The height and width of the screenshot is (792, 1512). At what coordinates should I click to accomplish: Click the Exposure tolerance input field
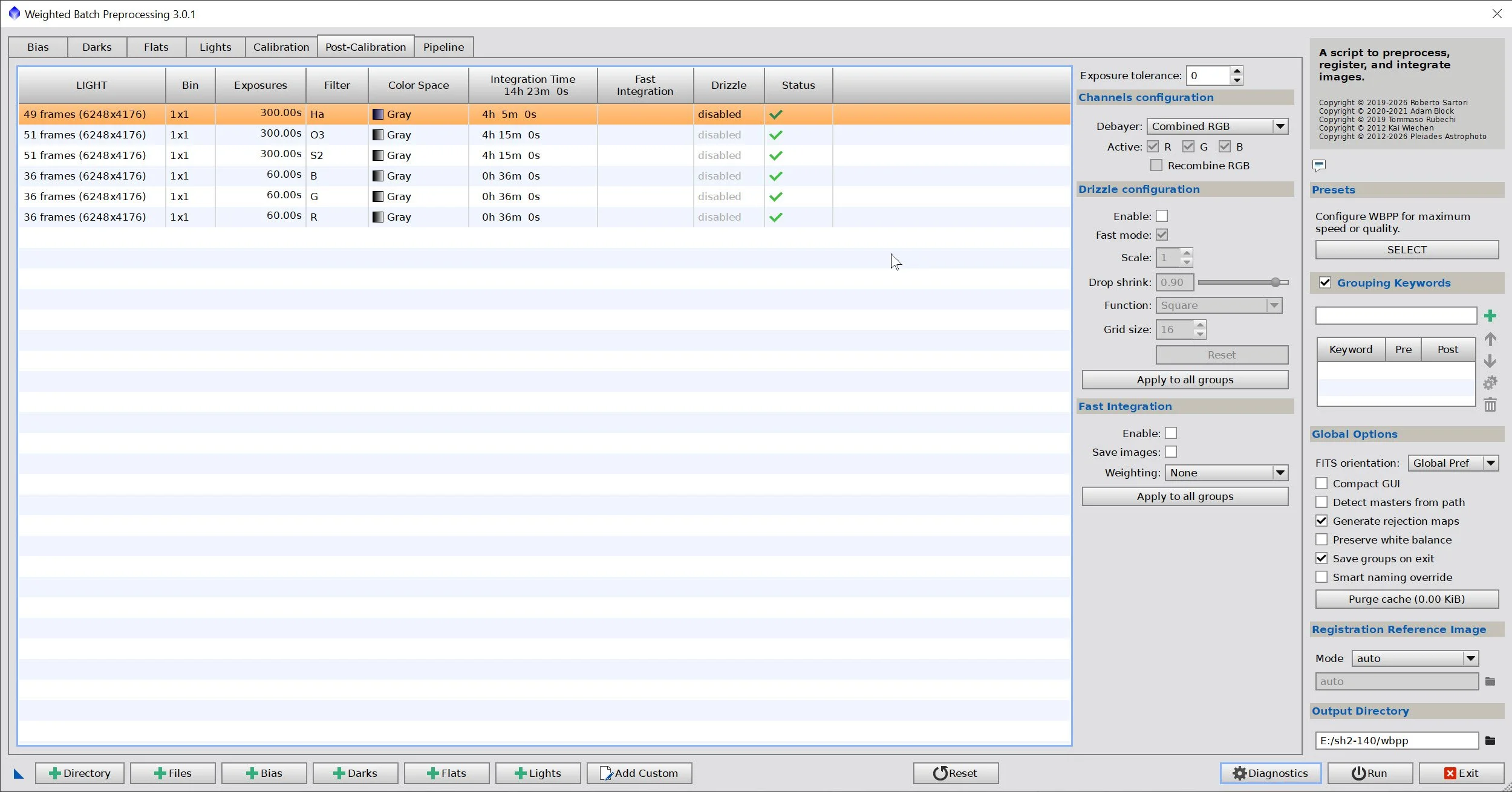[x=1208, y=76]
